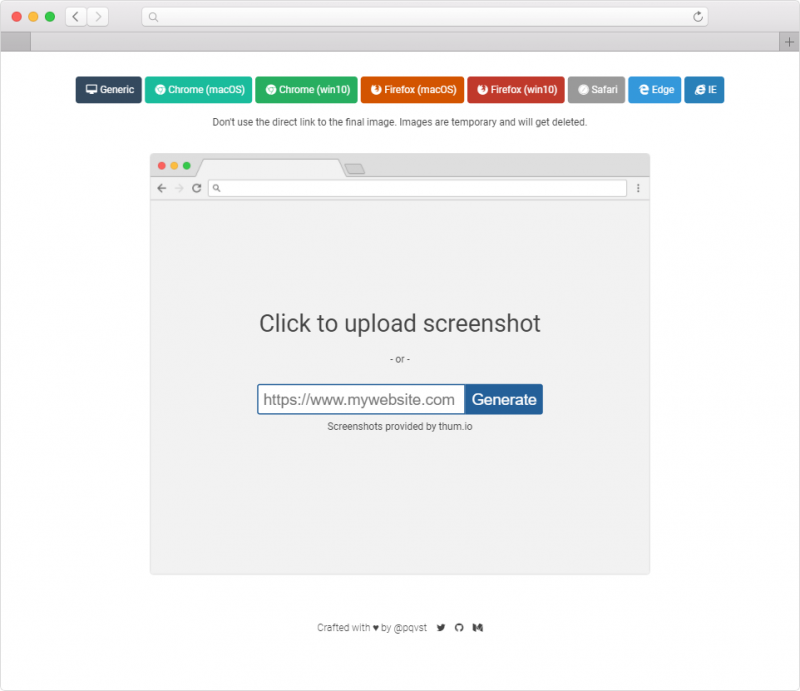Open the Medium icon in footer
The width and height of the screenshot is (800, 691).
click(478, 628)
